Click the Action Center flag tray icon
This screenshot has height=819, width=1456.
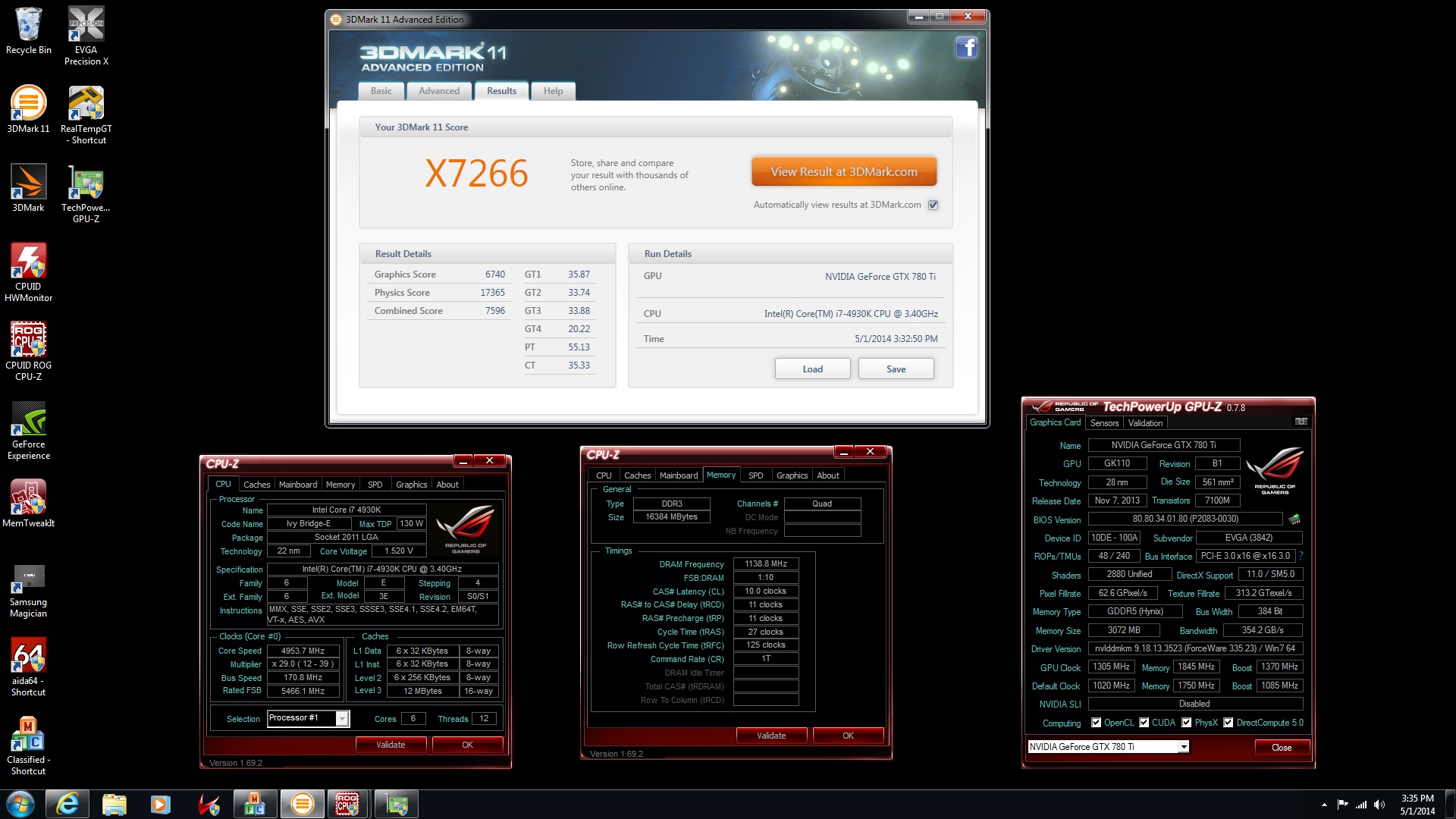1342,805
